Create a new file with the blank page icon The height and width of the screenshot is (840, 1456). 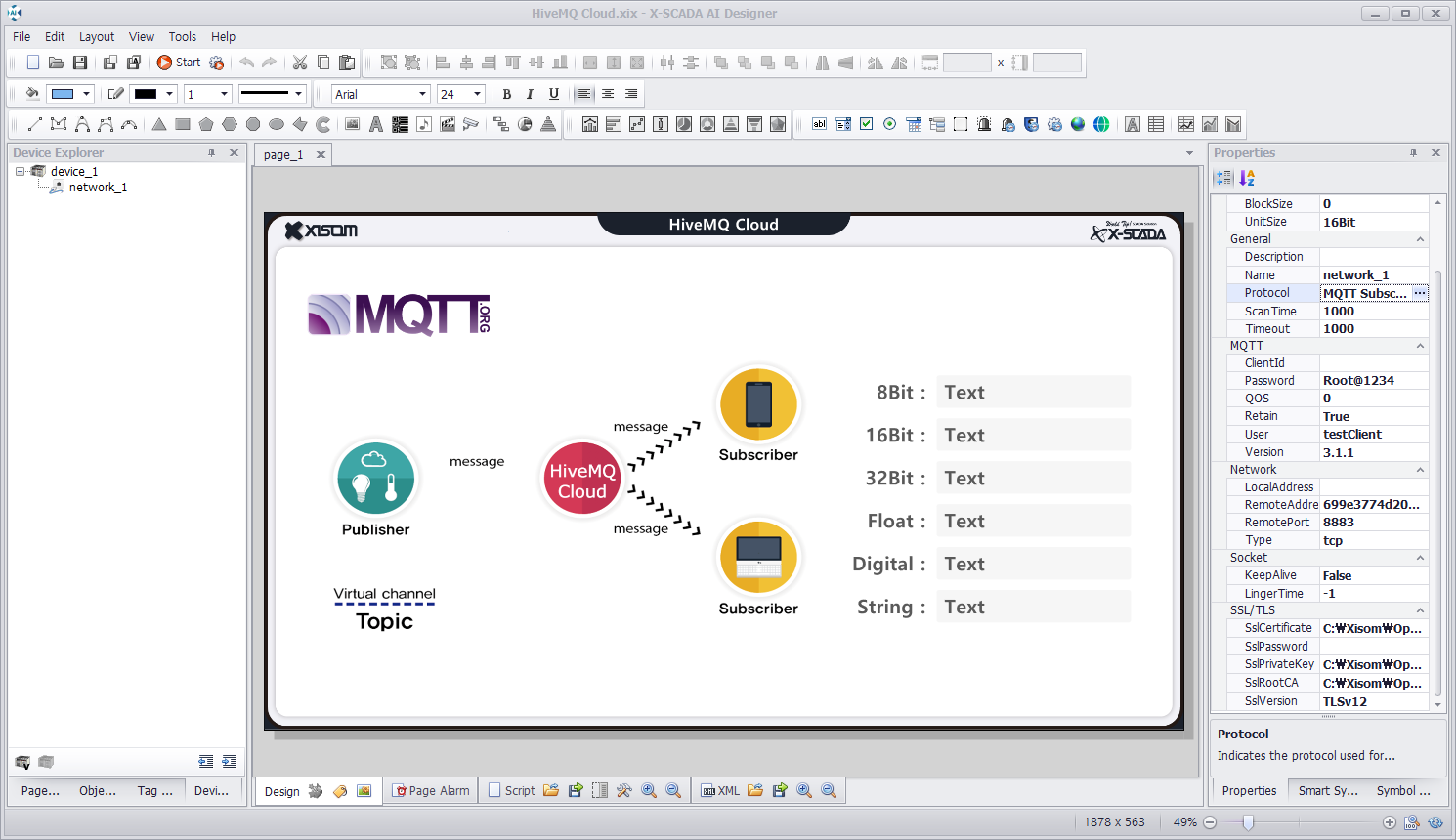(x=33, y=63)
